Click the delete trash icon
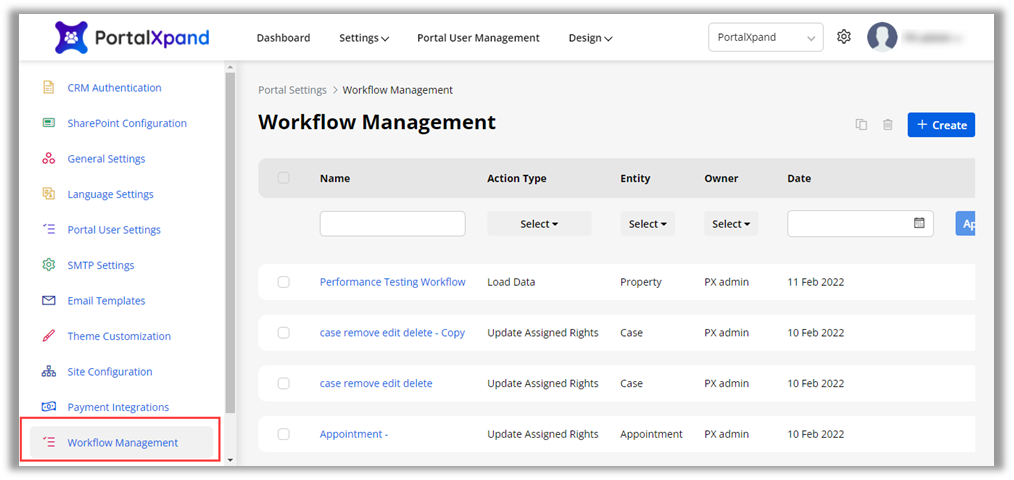Screen dimensions: 1014x480 click(x=887, y=125)
